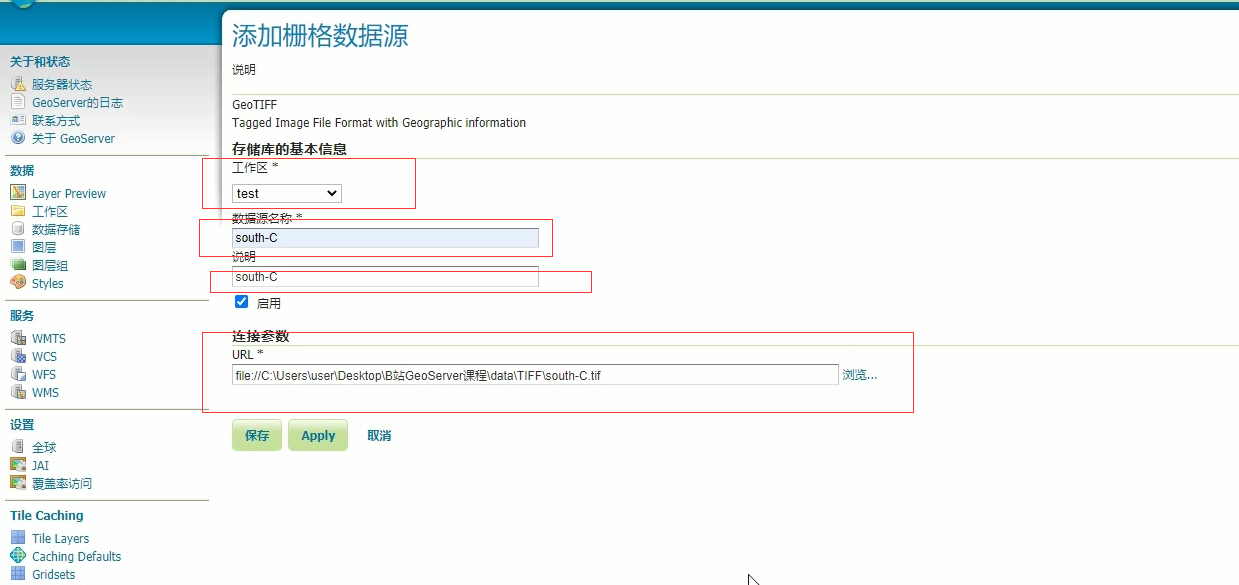Open the Caching Defaults page
The width and height of the screenshot is (1239, 585).
tap(76, 557)
